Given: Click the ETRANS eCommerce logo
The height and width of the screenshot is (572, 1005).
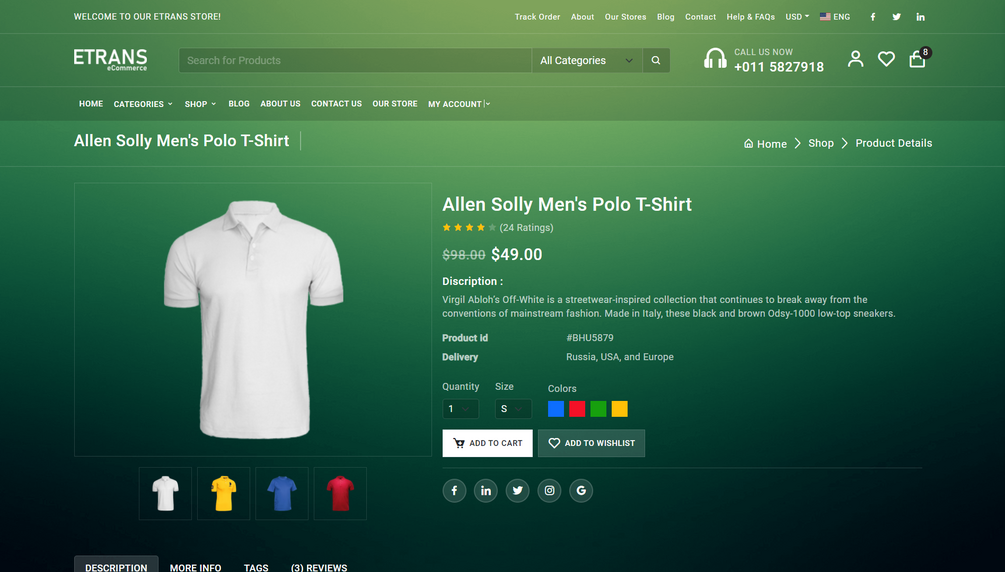Looking at the screenshot, I should (x=110, y=60).
